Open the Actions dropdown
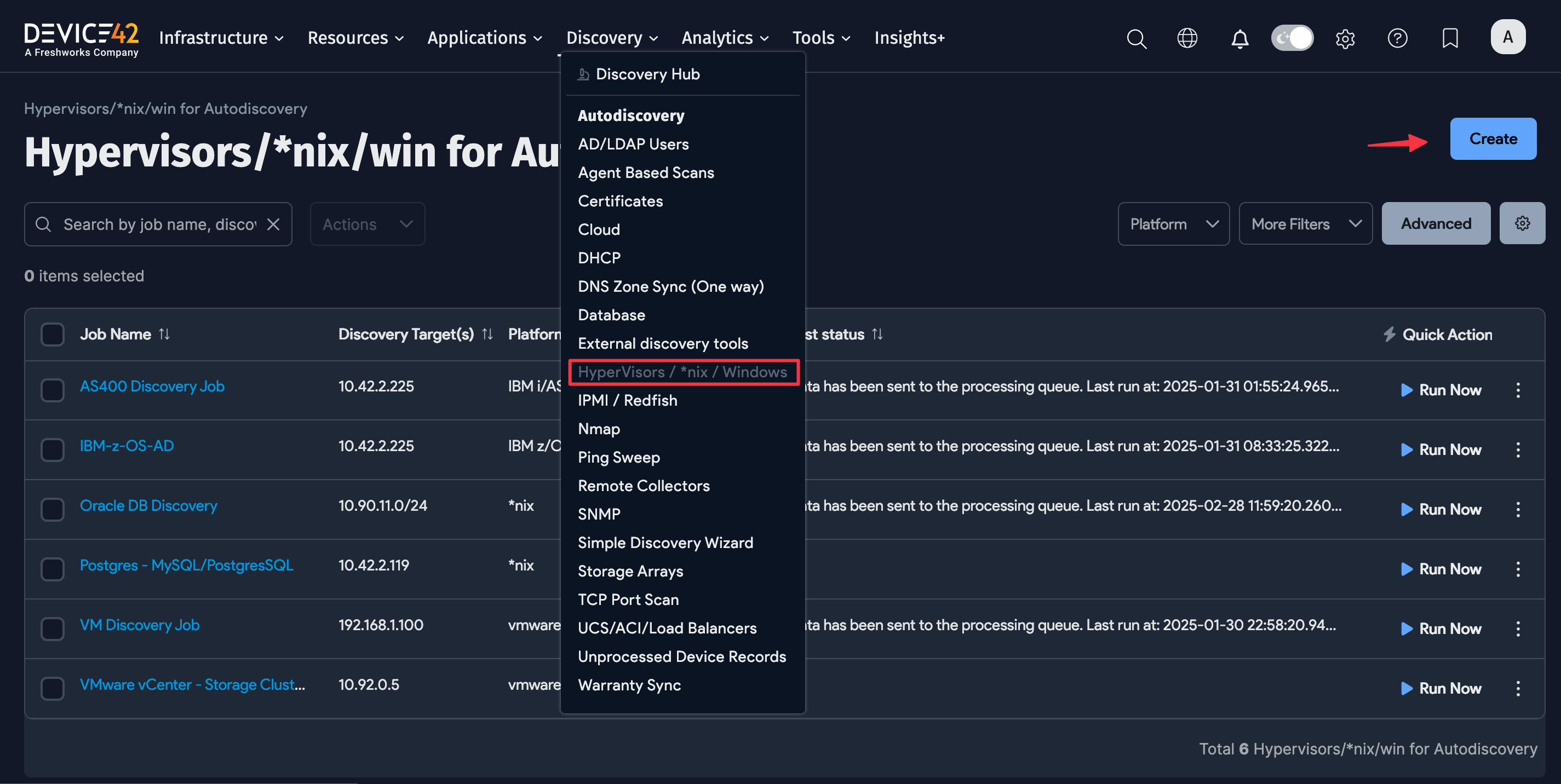The width and height of the screenshot is (1561, 784). (x=366, y=223)
